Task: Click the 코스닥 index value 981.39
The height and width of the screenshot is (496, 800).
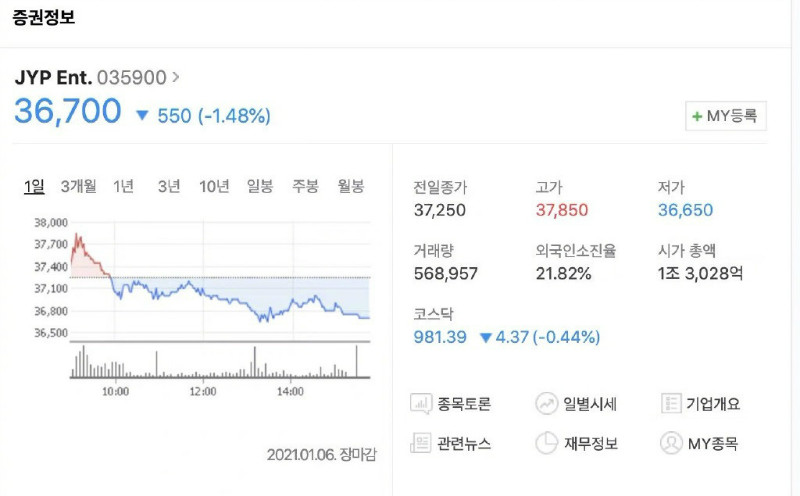Action: pyautogui.click(x=440, y=337)
